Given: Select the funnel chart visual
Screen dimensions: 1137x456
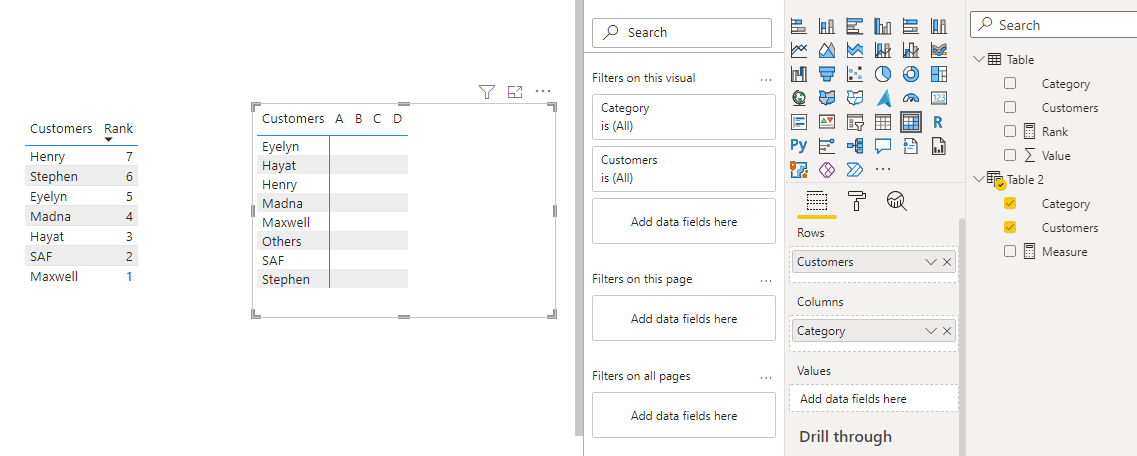Looking at the screenshot, I should click(x=827, y=74).
